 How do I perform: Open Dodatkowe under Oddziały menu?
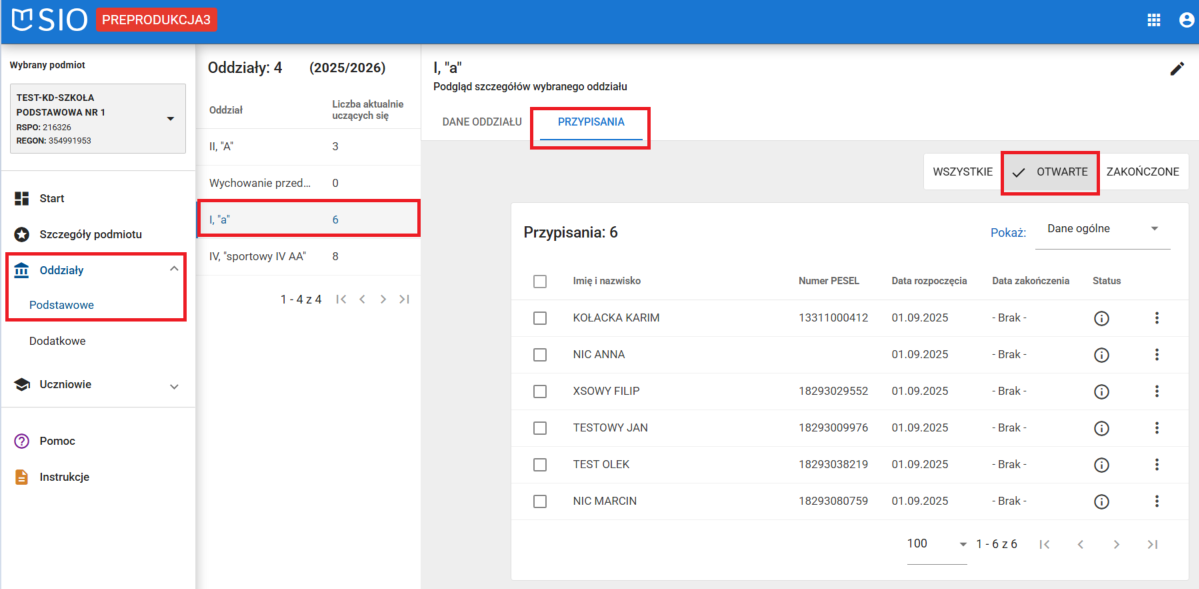57,341
